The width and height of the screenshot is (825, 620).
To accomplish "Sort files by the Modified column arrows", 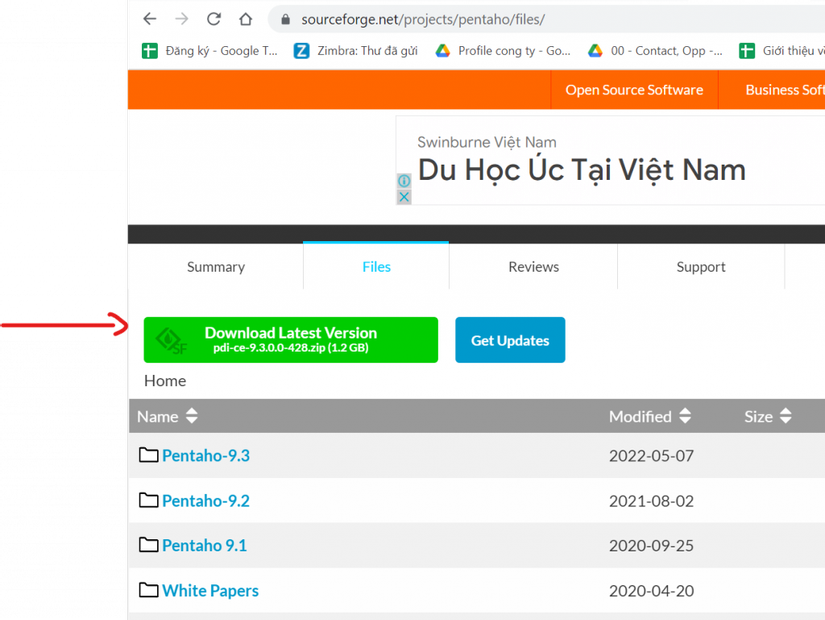I will pyautogui.click(x=685, y=416).
